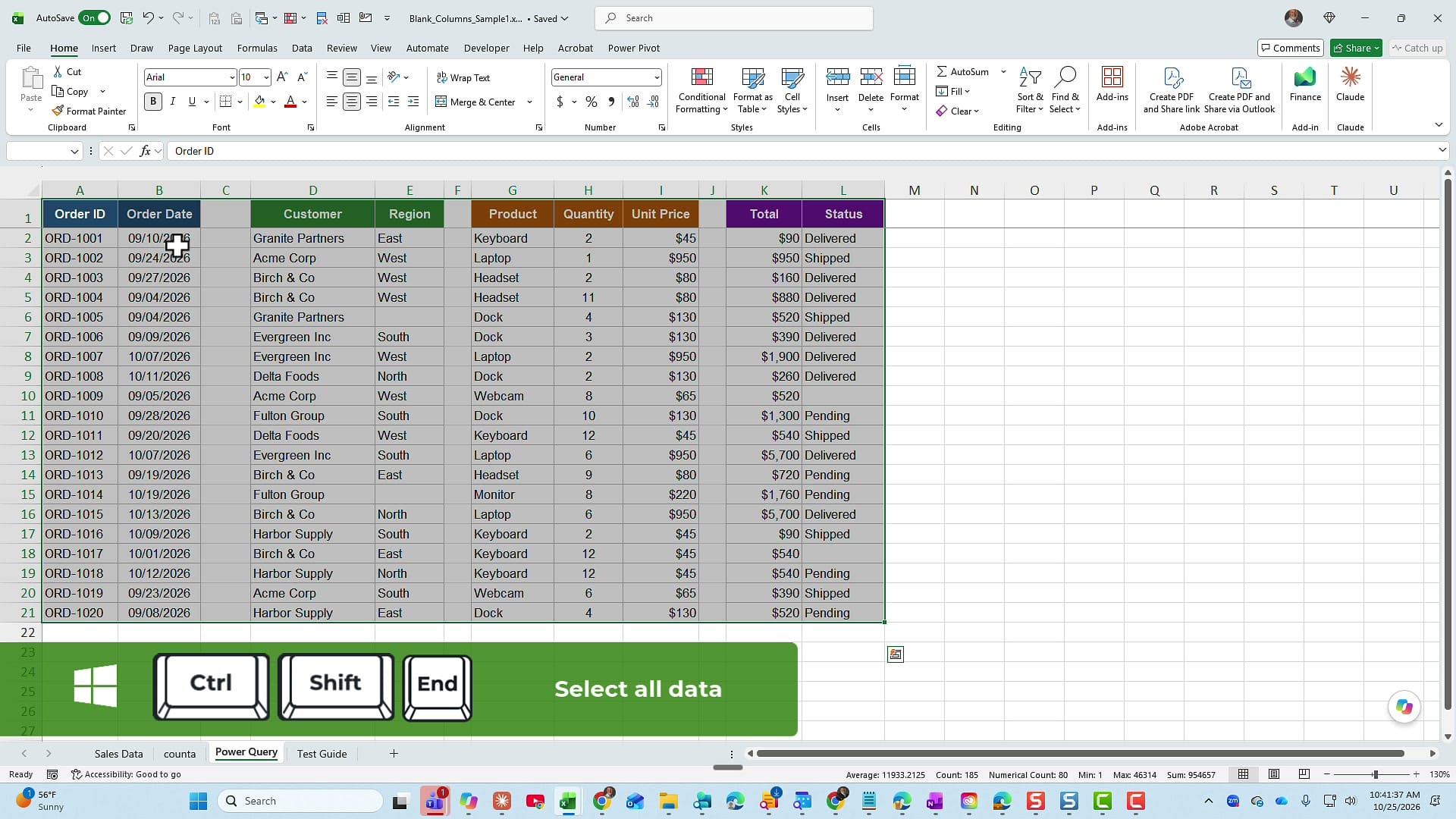This screenshot has width=1456, height=819.
Task: Click the Finance add-in icon
Action: [x=1305, y=77]
